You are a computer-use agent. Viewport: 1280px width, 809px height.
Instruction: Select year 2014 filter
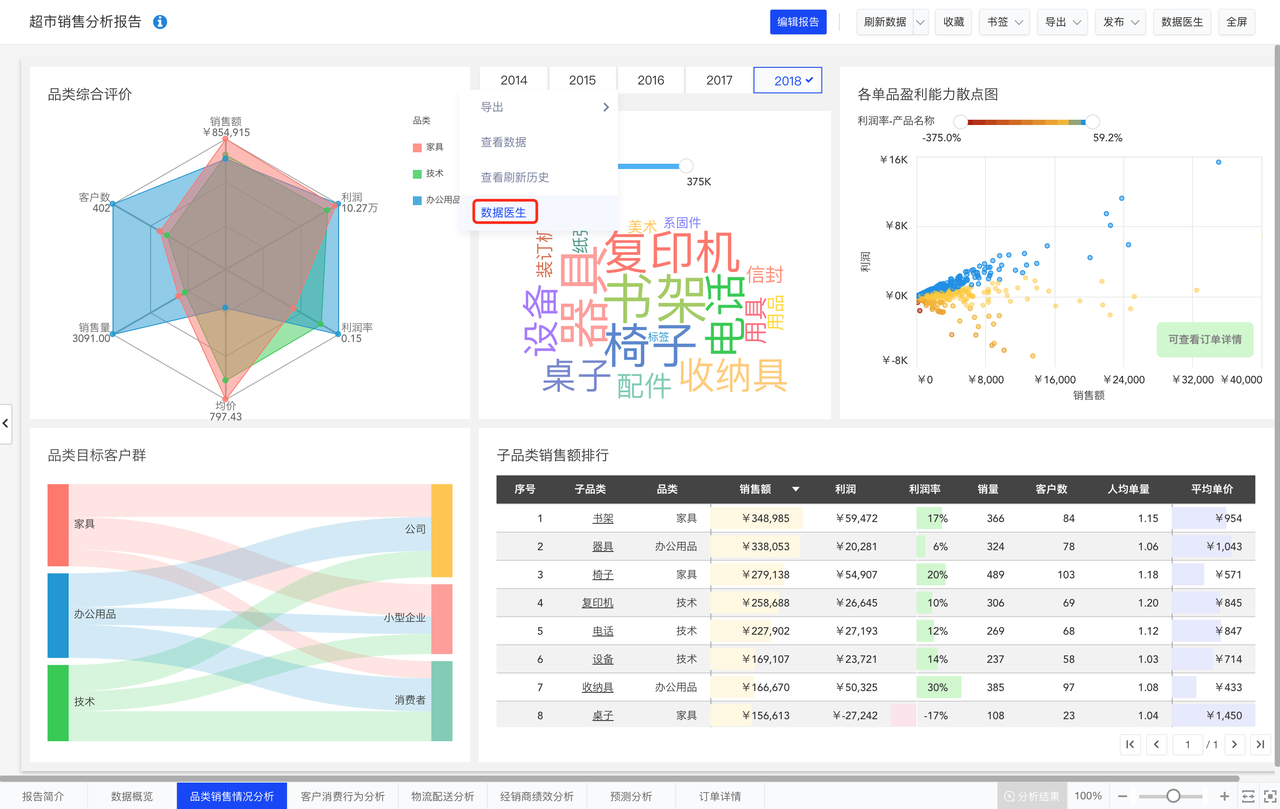tap(514, 80)
